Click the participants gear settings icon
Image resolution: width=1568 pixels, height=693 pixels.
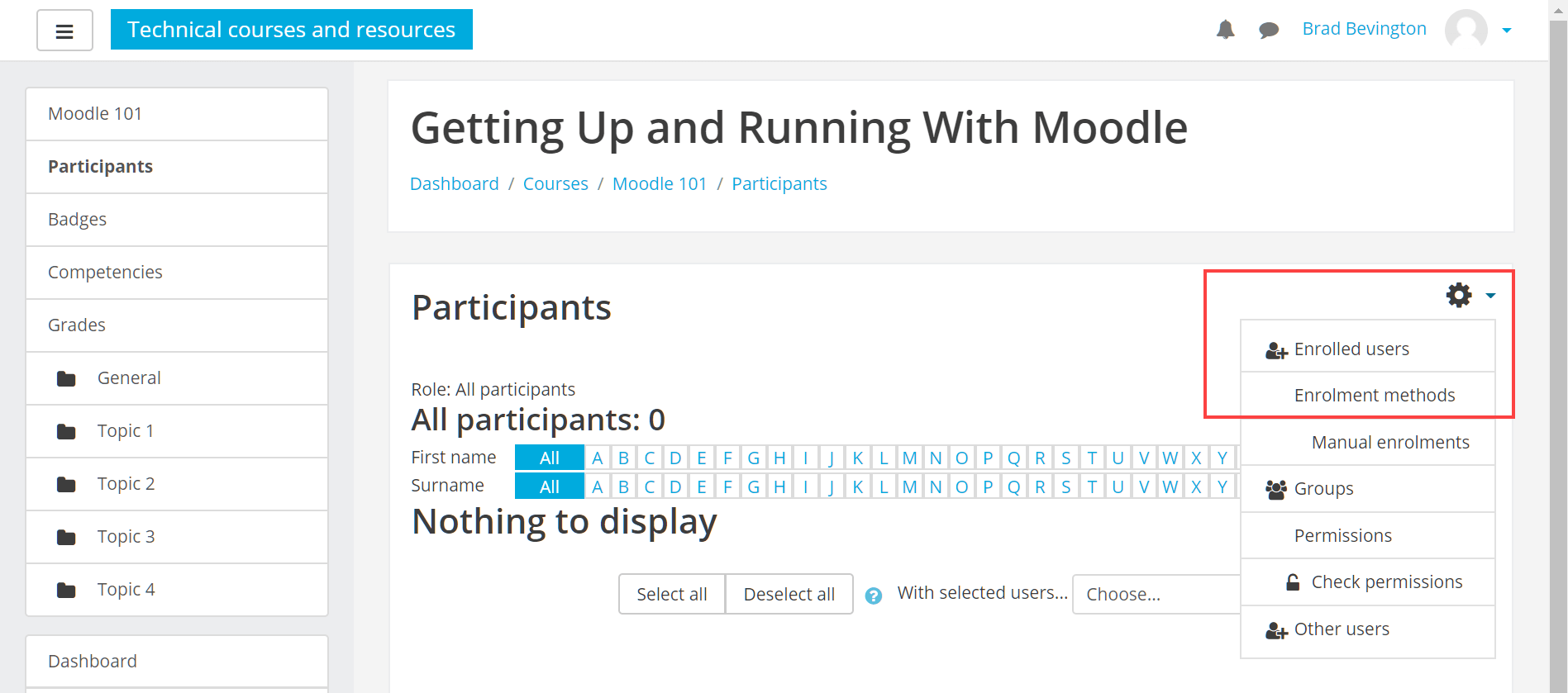pos(1459,295)
